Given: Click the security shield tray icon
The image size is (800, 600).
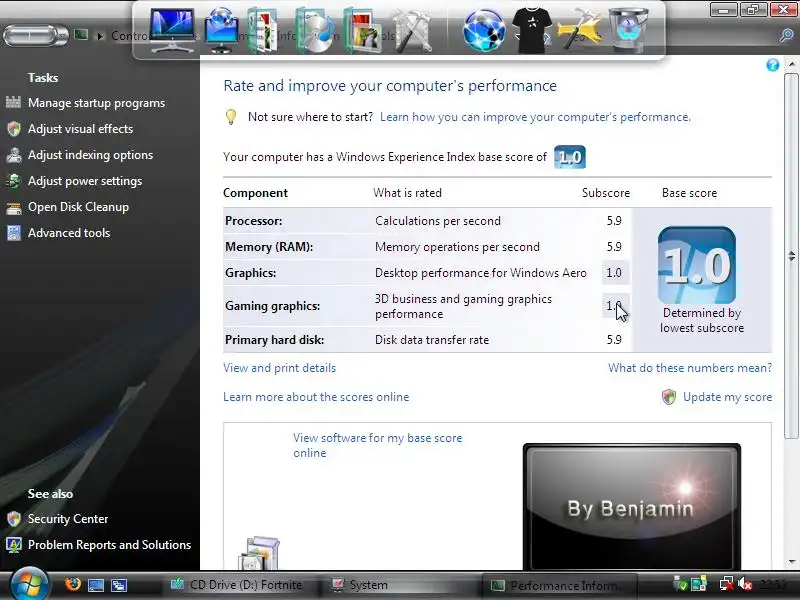Looking at the screenshot, I should 680,584.
